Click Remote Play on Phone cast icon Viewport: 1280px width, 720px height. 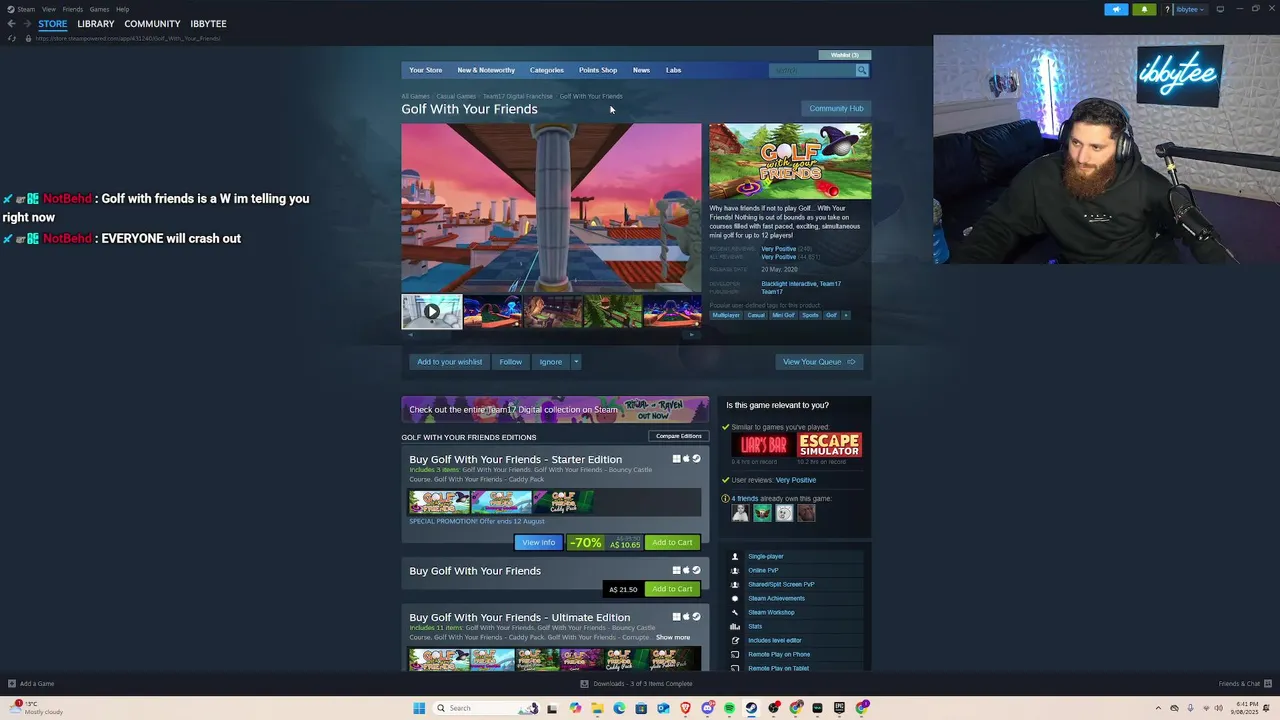click(735, 654)
